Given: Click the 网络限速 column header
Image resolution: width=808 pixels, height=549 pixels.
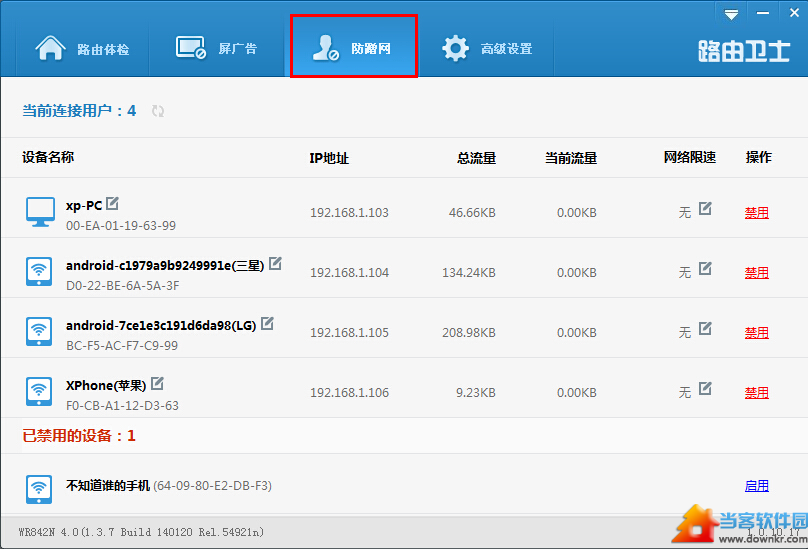Looking at the screenshot, I should click(689, 157).
